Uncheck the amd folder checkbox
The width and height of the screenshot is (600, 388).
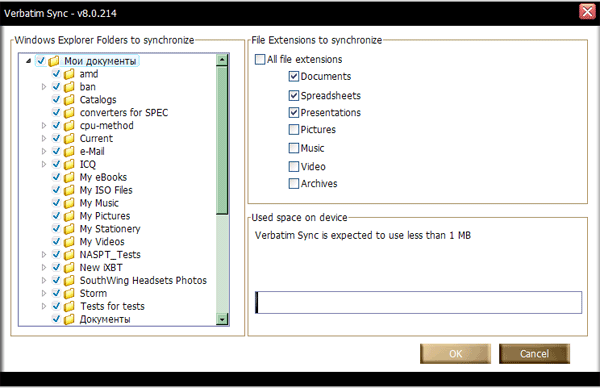(x=56, y=73)
